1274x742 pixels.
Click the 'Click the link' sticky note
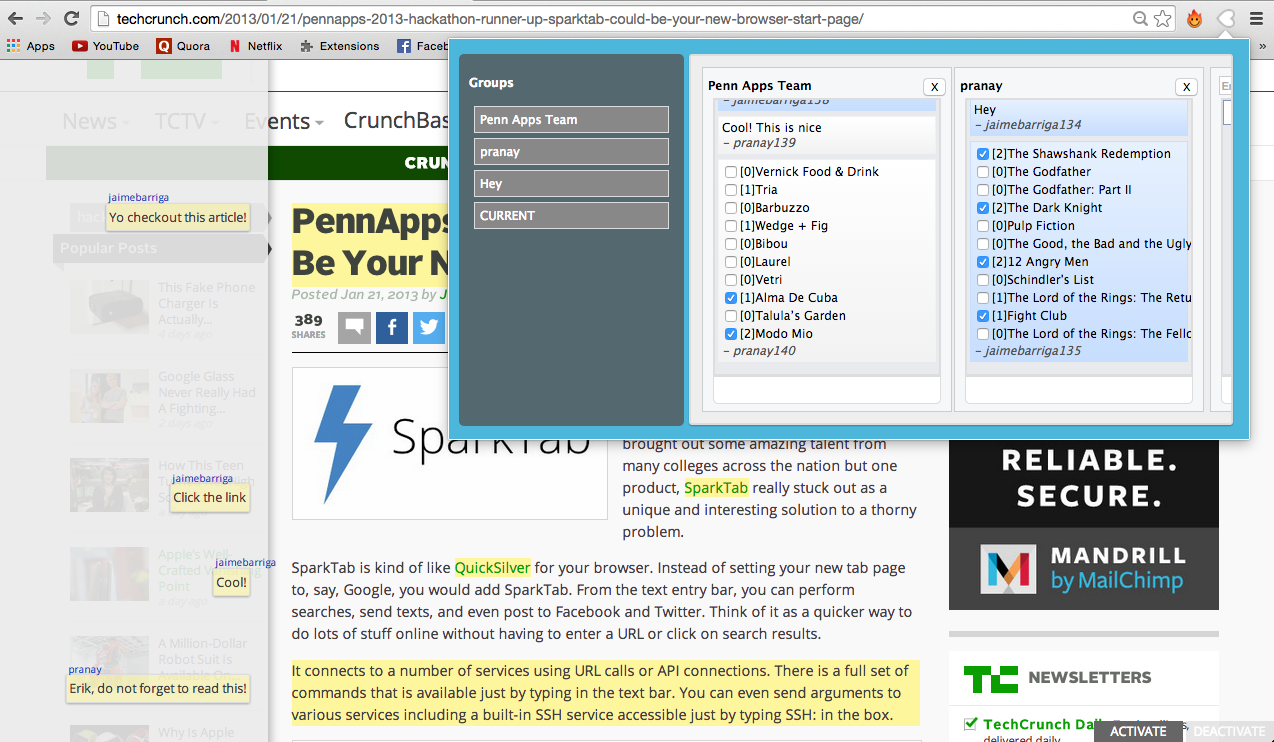210,497
